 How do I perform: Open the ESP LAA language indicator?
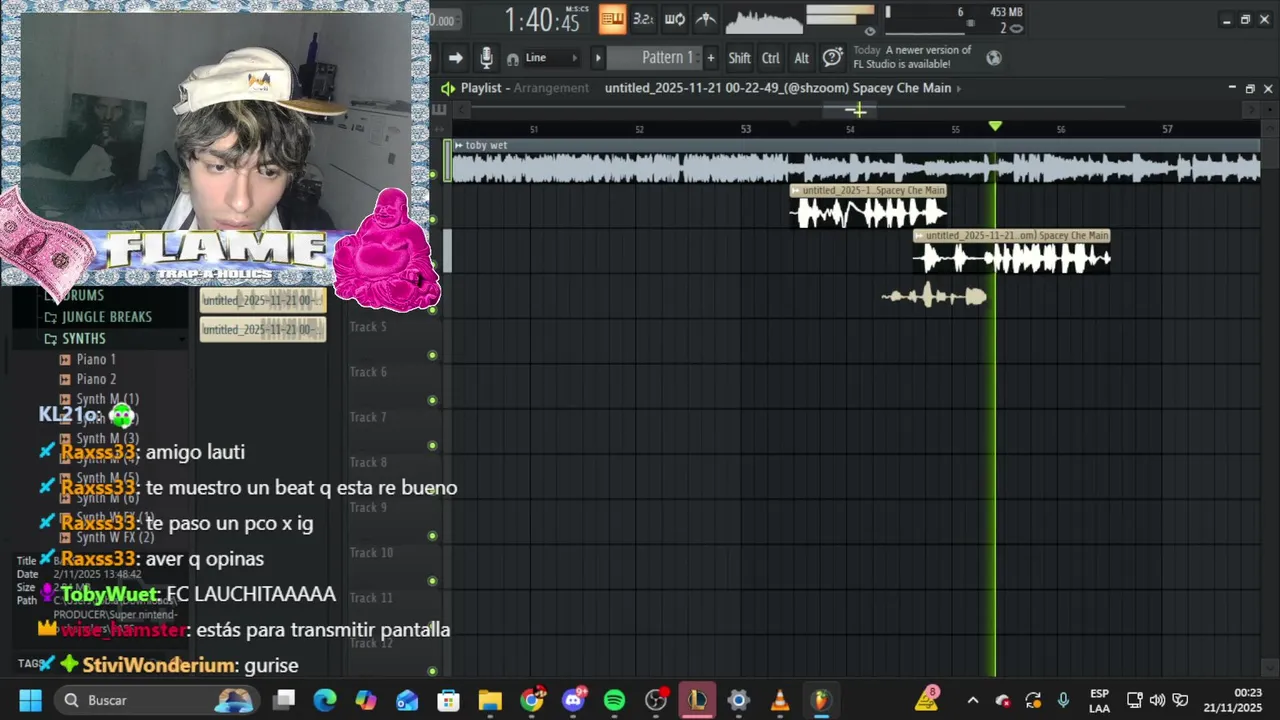point(1099,700)
